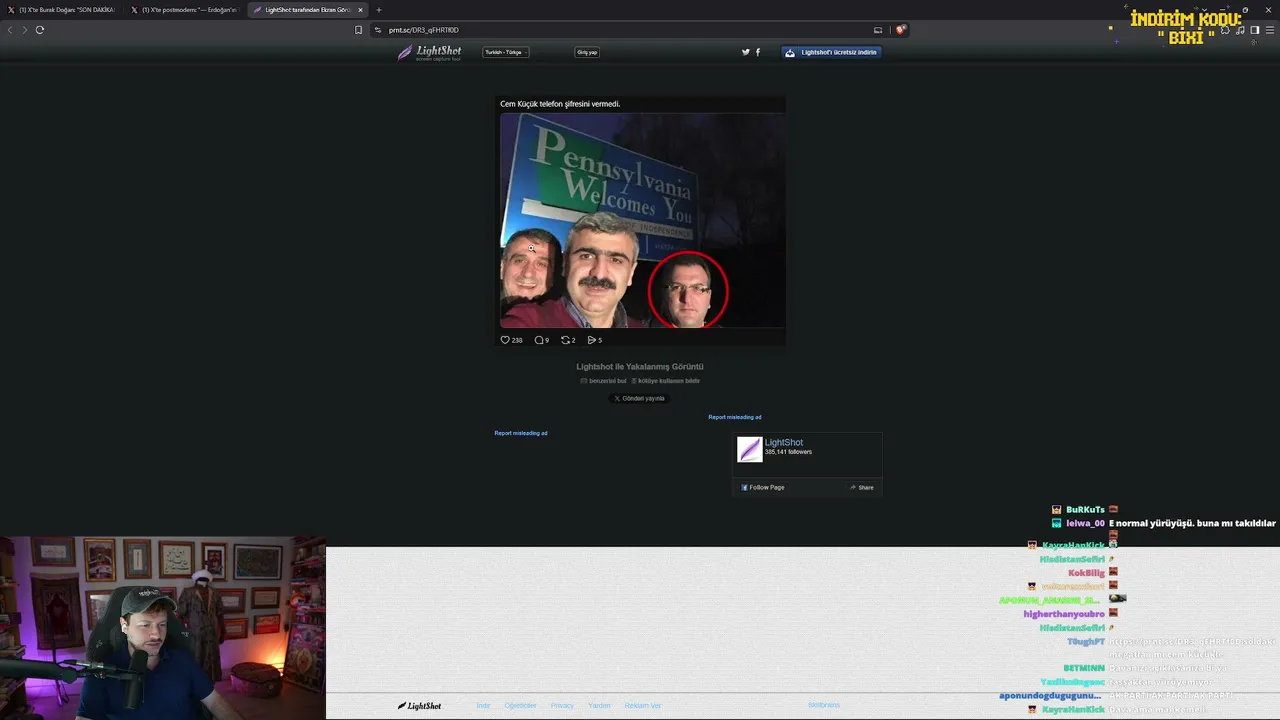Viewport: 1280px width, 720px height.
Task: Click chat username lelwa_00
Action: pos(1085,523)
